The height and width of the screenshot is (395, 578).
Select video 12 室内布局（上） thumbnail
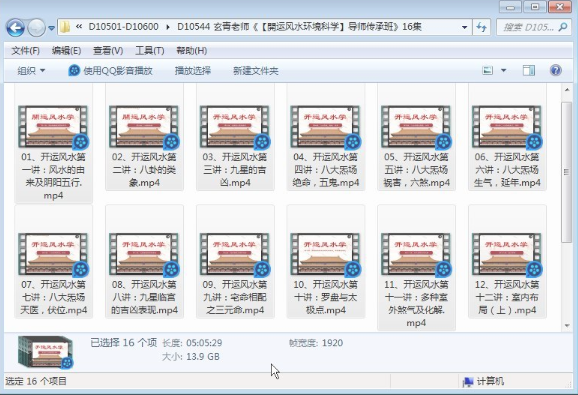click(507, 255)
